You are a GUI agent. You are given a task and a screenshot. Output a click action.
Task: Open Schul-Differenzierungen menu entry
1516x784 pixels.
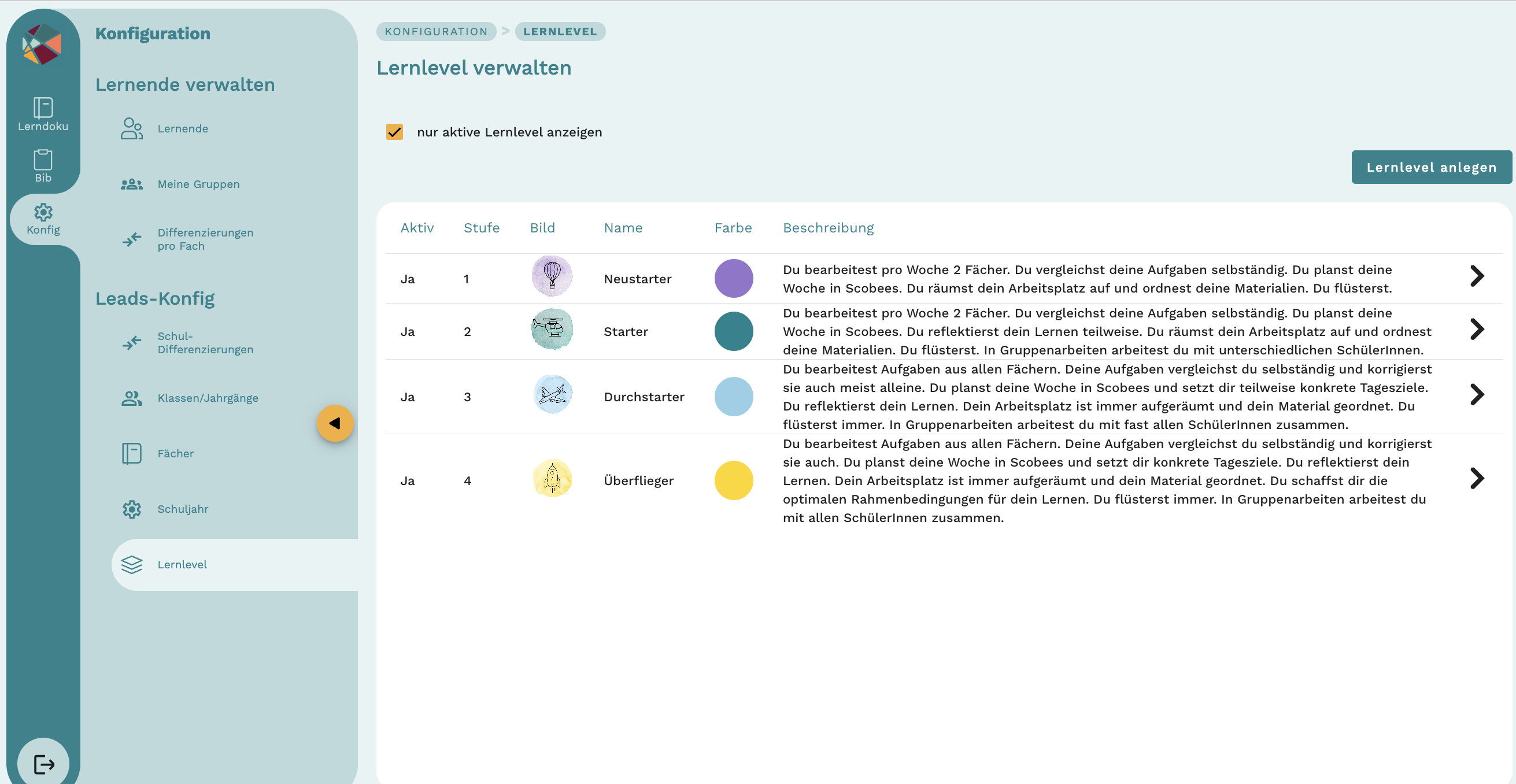click(x=205, y=342)
